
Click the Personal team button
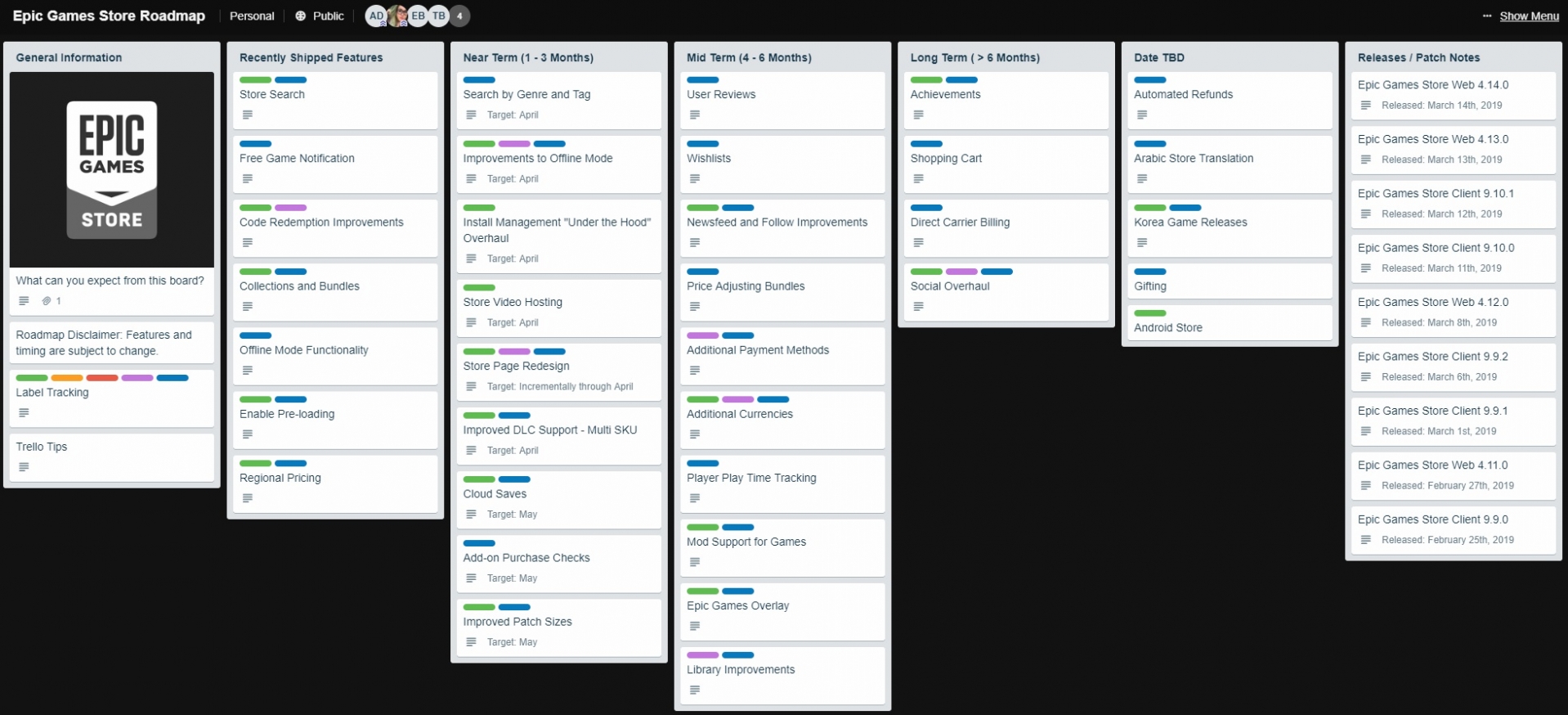pyautogui.click(x=252, y=16)
